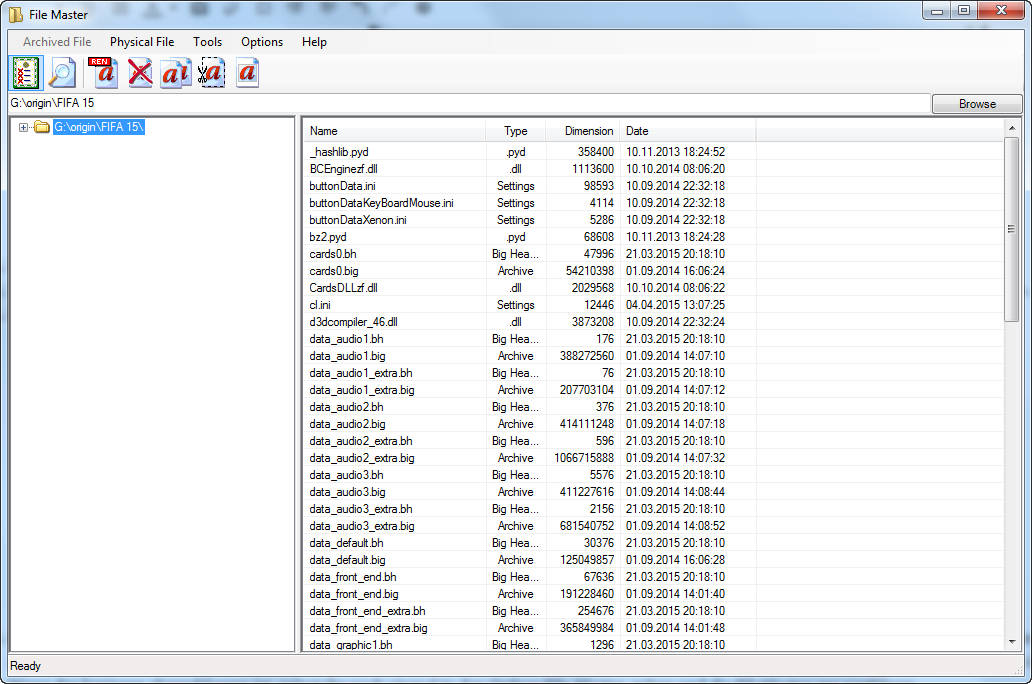Open the Options menu
Viewport: 1032px width, 684px height.
click(x=262, y=41)
